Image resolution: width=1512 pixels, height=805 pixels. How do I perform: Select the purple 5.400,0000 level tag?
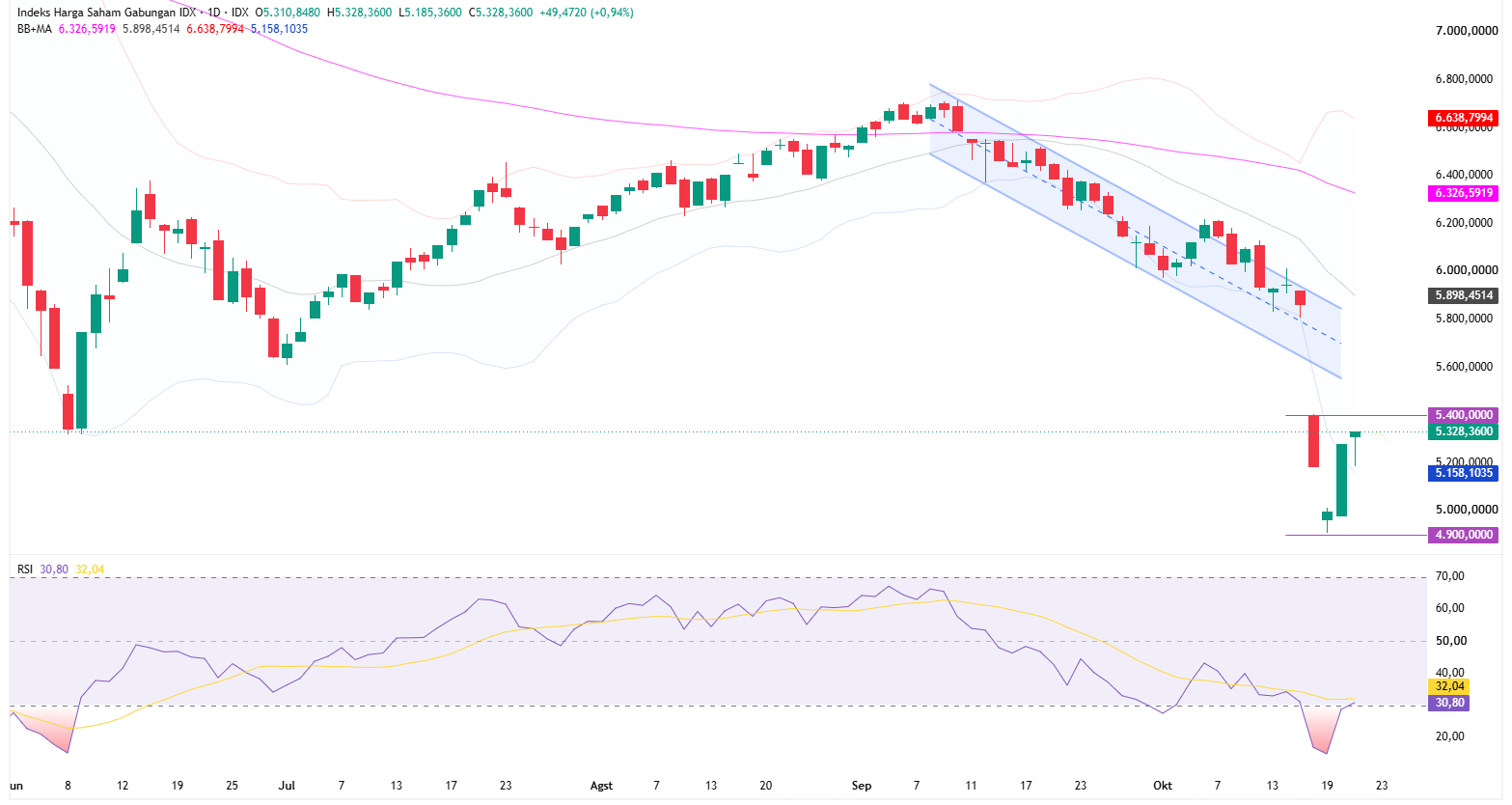[x=1464, y=415]
